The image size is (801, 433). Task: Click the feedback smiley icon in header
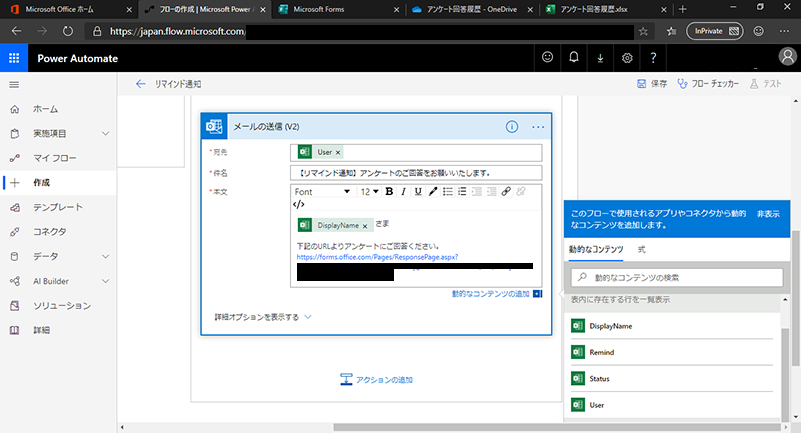tap(548, 58)
